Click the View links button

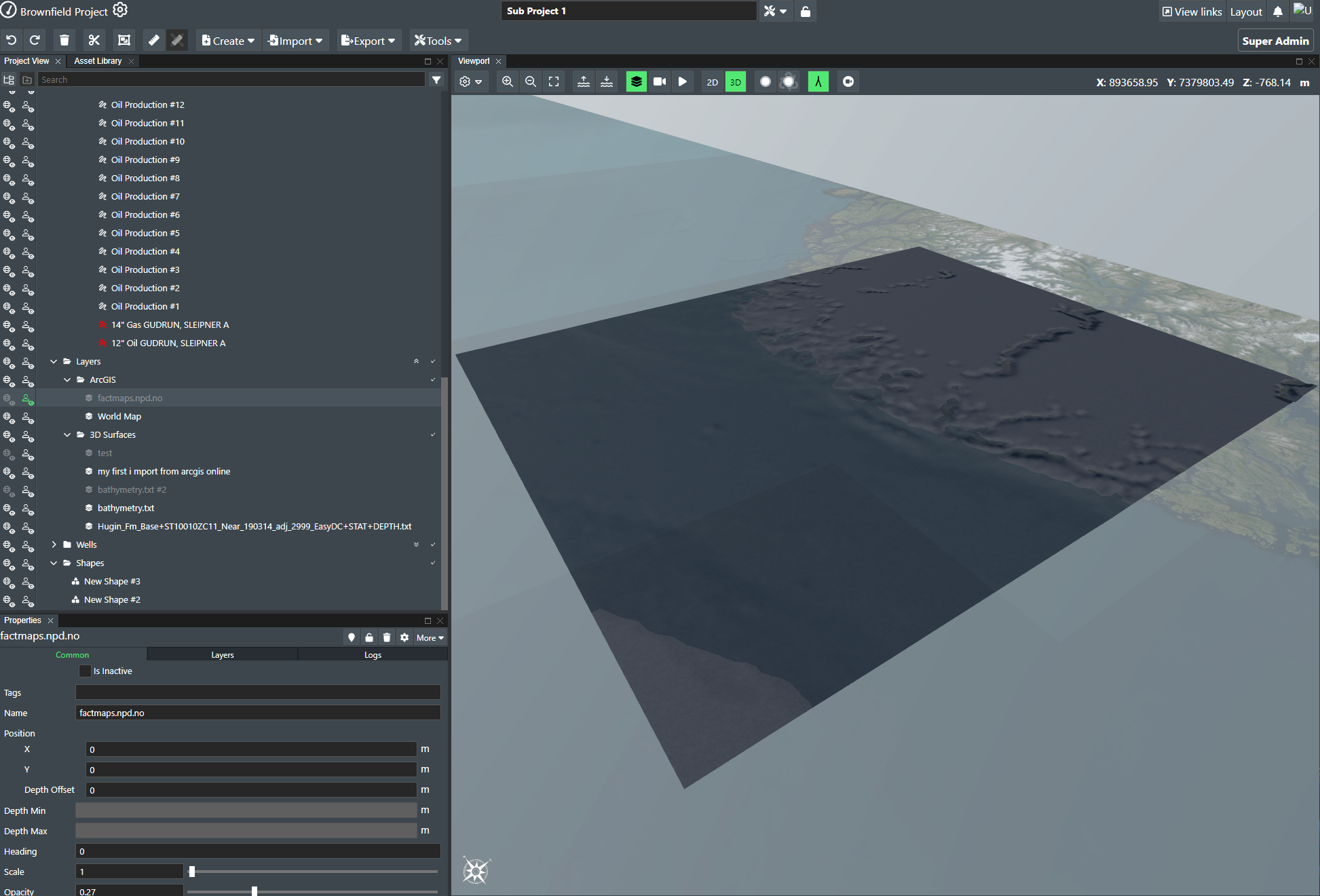pyautogui.click(x=1192, y=12)
